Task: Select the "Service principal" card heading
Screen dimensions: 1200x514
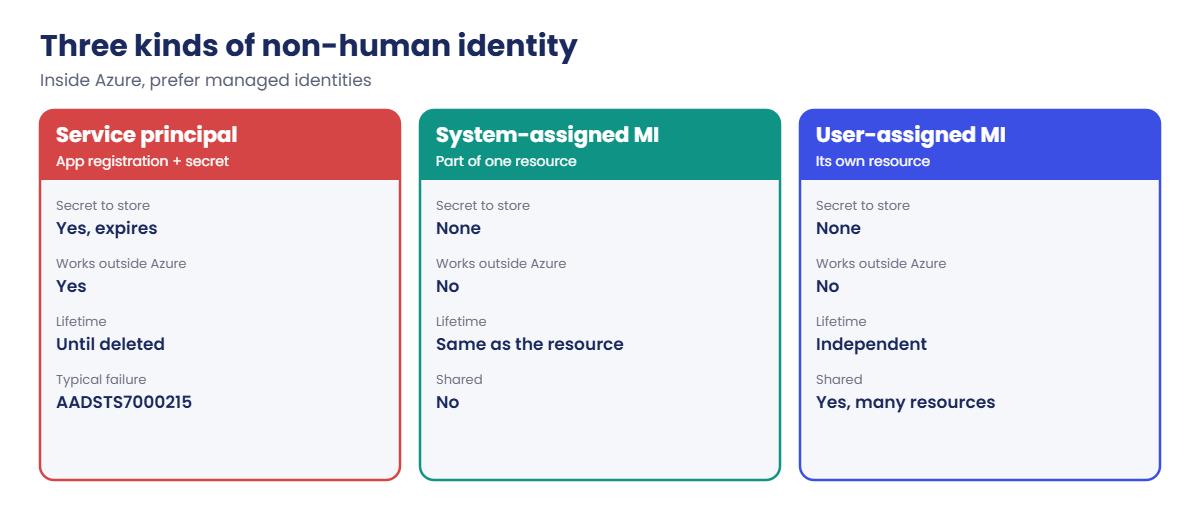Action: click(147, 135)
